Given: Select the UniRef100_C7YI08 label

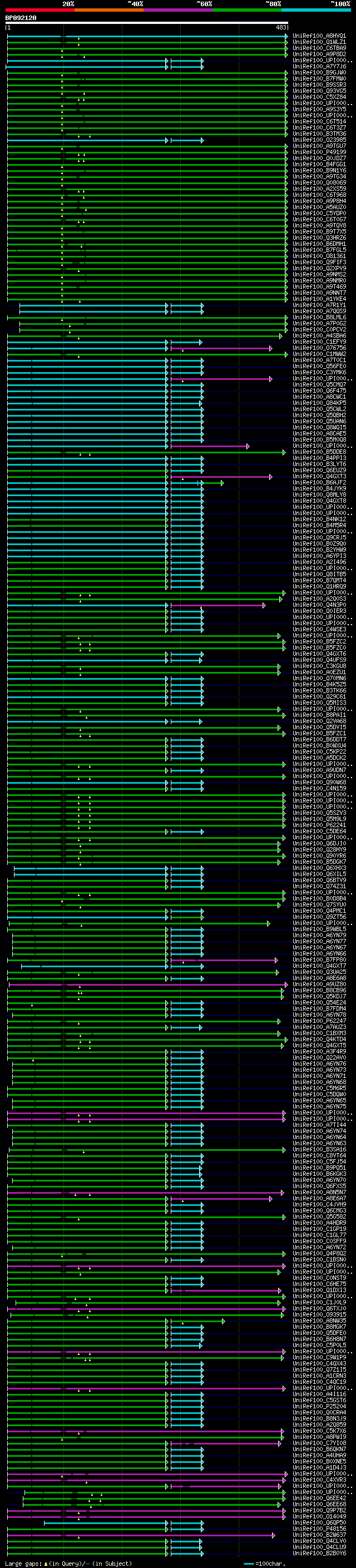Looking at the screenshot, I should click(319, 1443).
